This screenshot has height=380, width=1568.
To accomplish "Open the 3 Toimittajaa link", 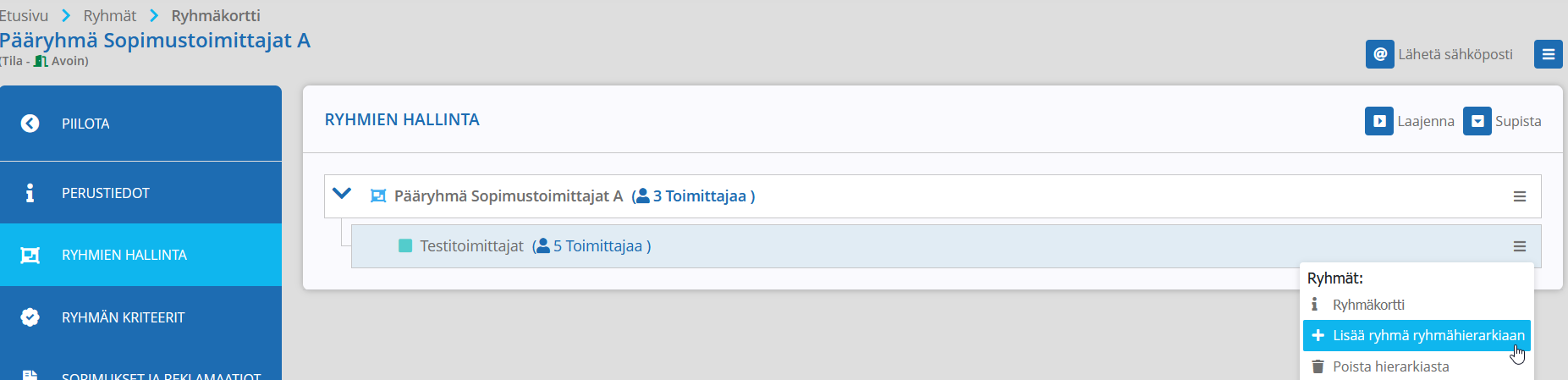I will click(693, 196).
